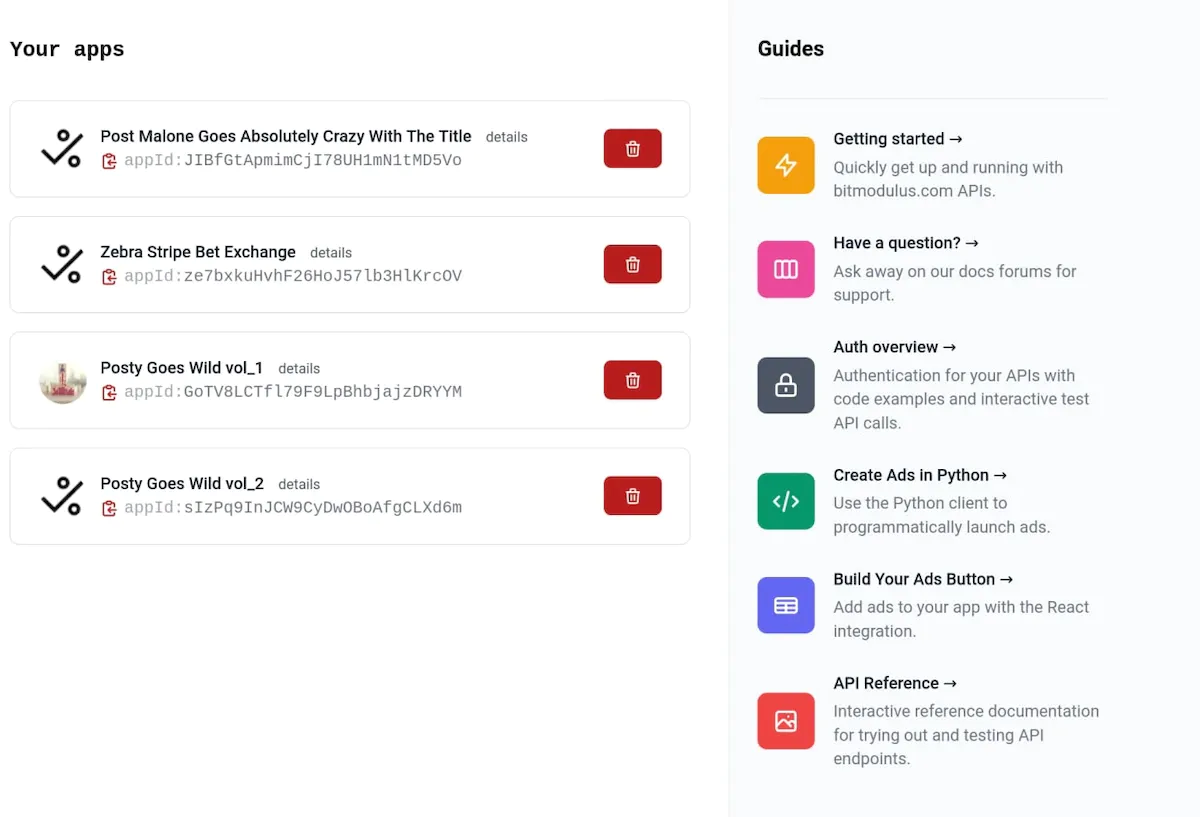Click the Posty Goes Wild vol_2 app logo
The height and width of the screenshot is (817, 1200).
[x=62, y=495]
